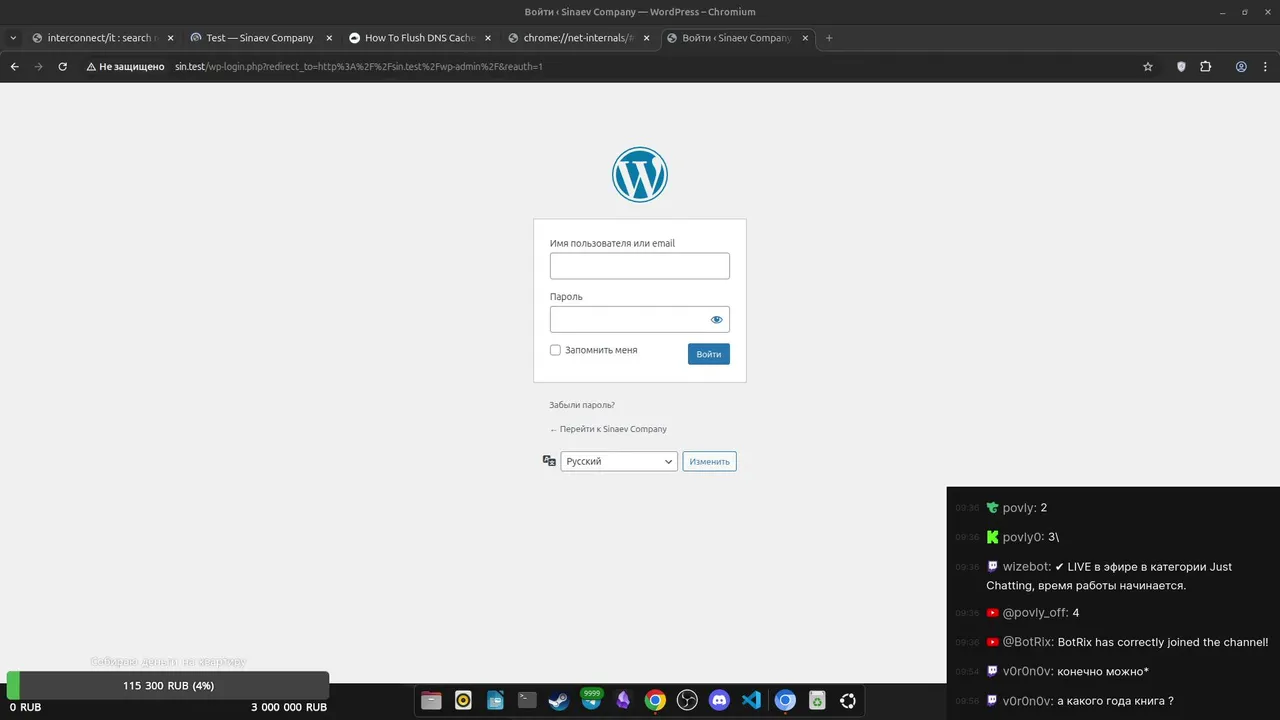Click the '115 300 RUB (4%)' progress bar
Image resolution: width=1280 pixels, height=720 pixels.
coord(168,686)
